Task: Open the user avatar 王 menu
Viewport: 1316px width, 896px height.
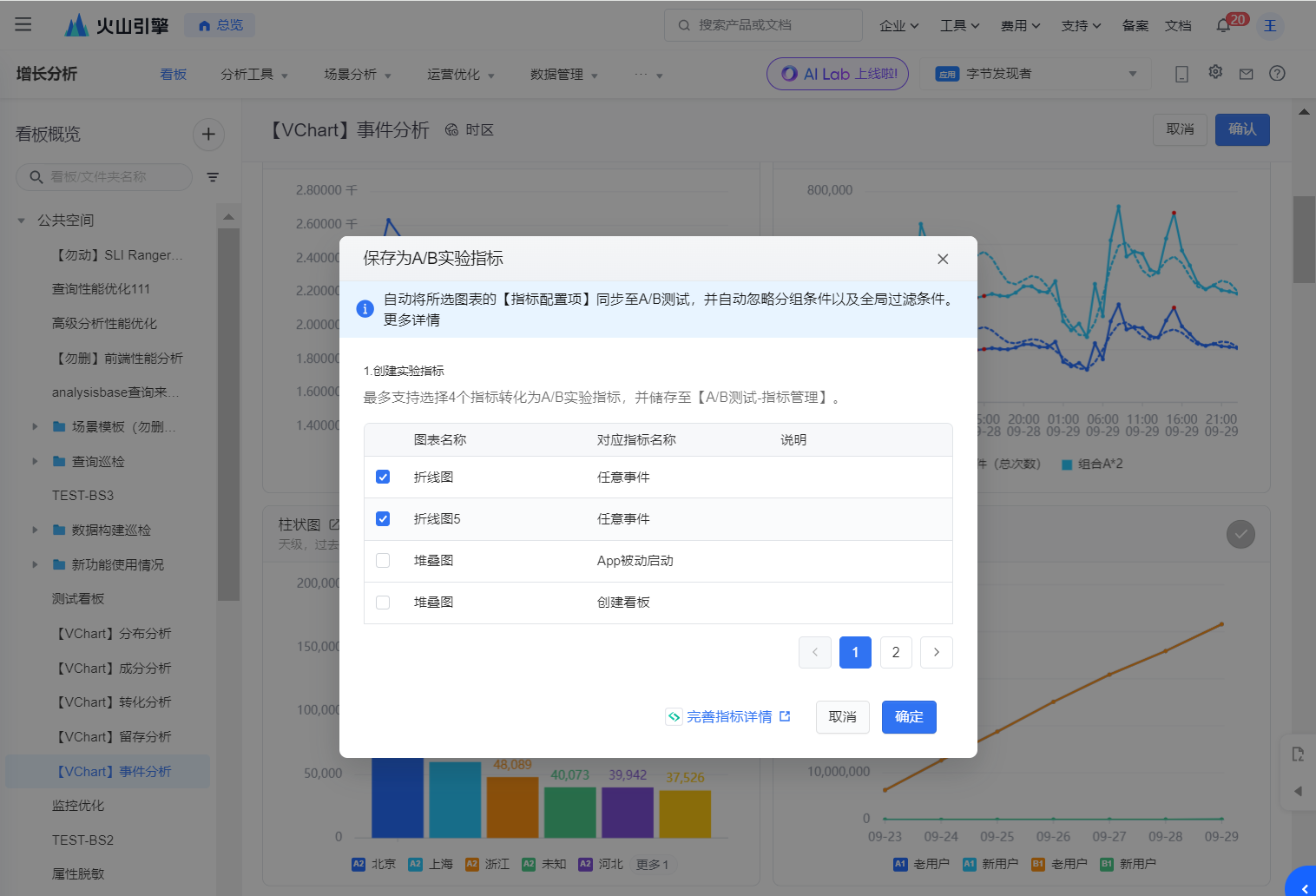Action: click(x=1270, y=25)
